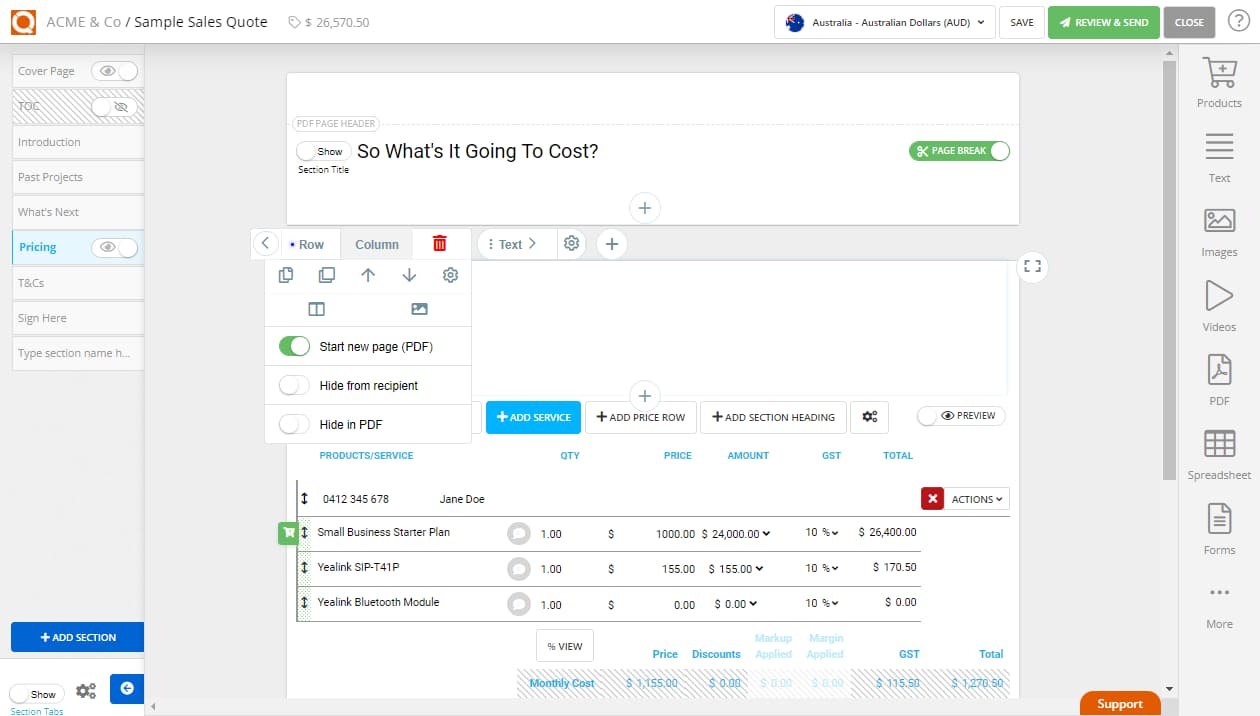Open the PDF panel icon

point(1219,379)
